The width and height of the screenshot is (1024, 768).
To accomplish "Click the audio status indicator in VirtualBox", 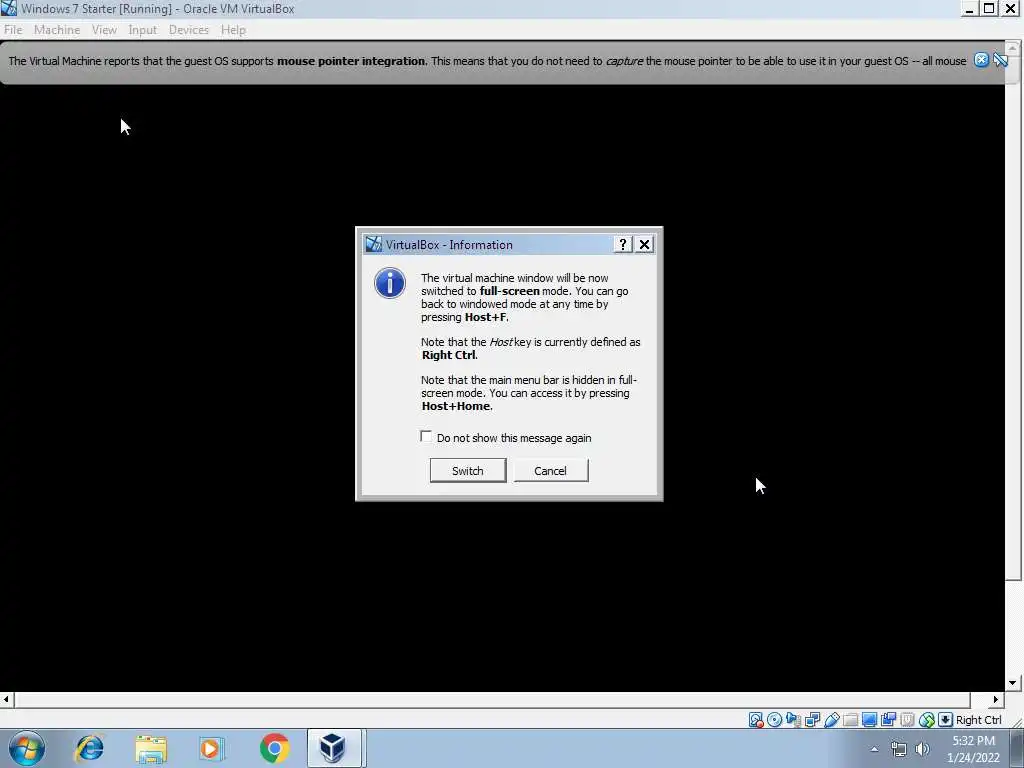I will click(x=793, y=720).
